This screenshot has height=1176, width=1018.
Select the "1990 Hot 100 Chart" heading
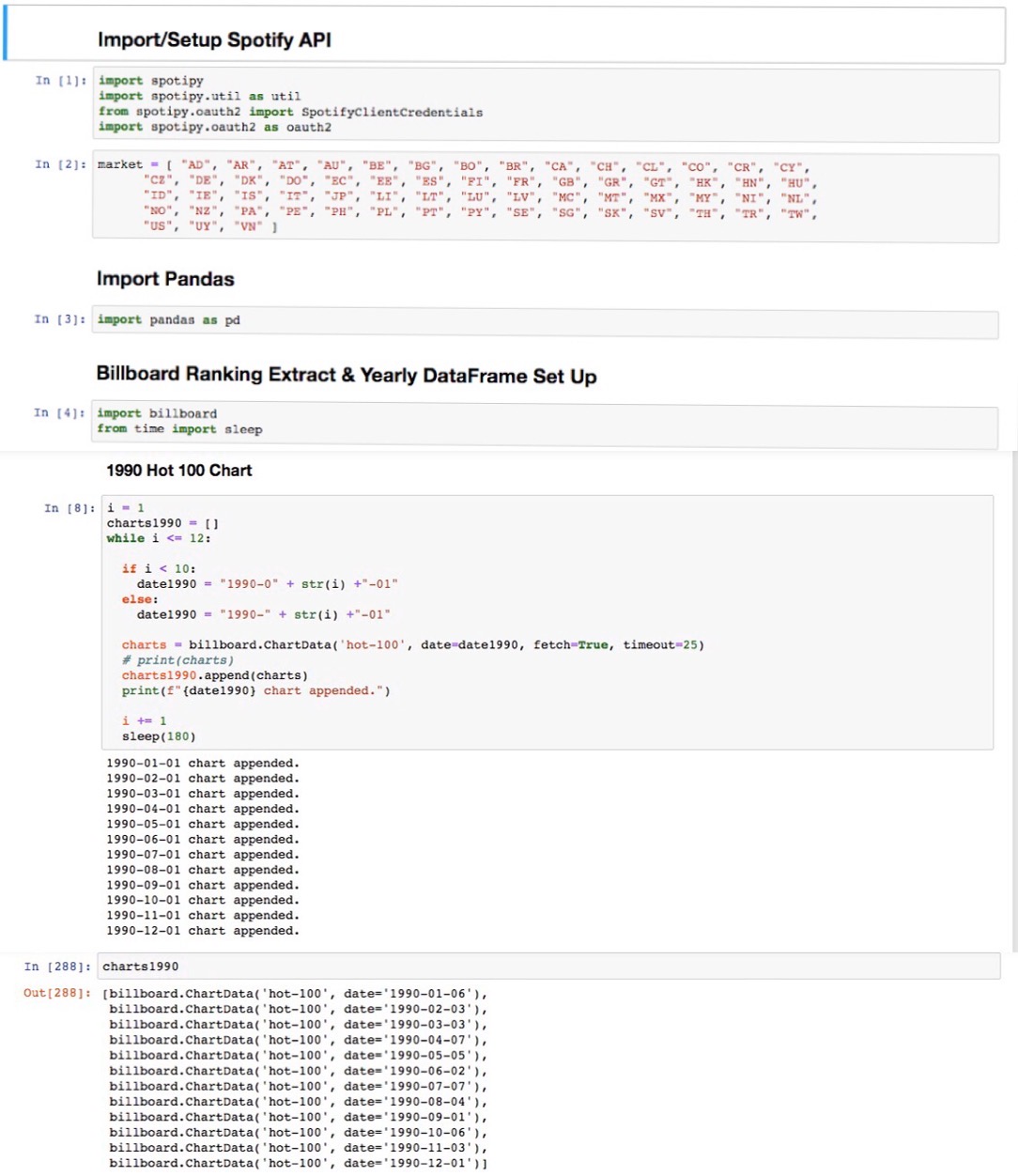pos(178,471)
